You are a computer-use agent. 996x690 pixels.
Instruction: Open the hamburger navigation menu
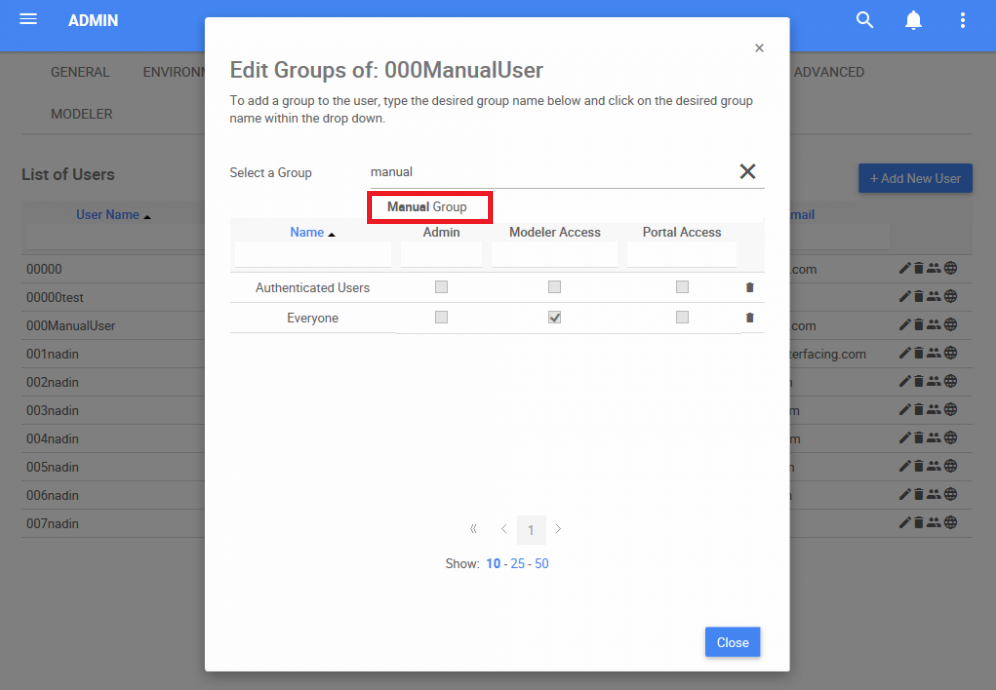[x=28, y=19]
